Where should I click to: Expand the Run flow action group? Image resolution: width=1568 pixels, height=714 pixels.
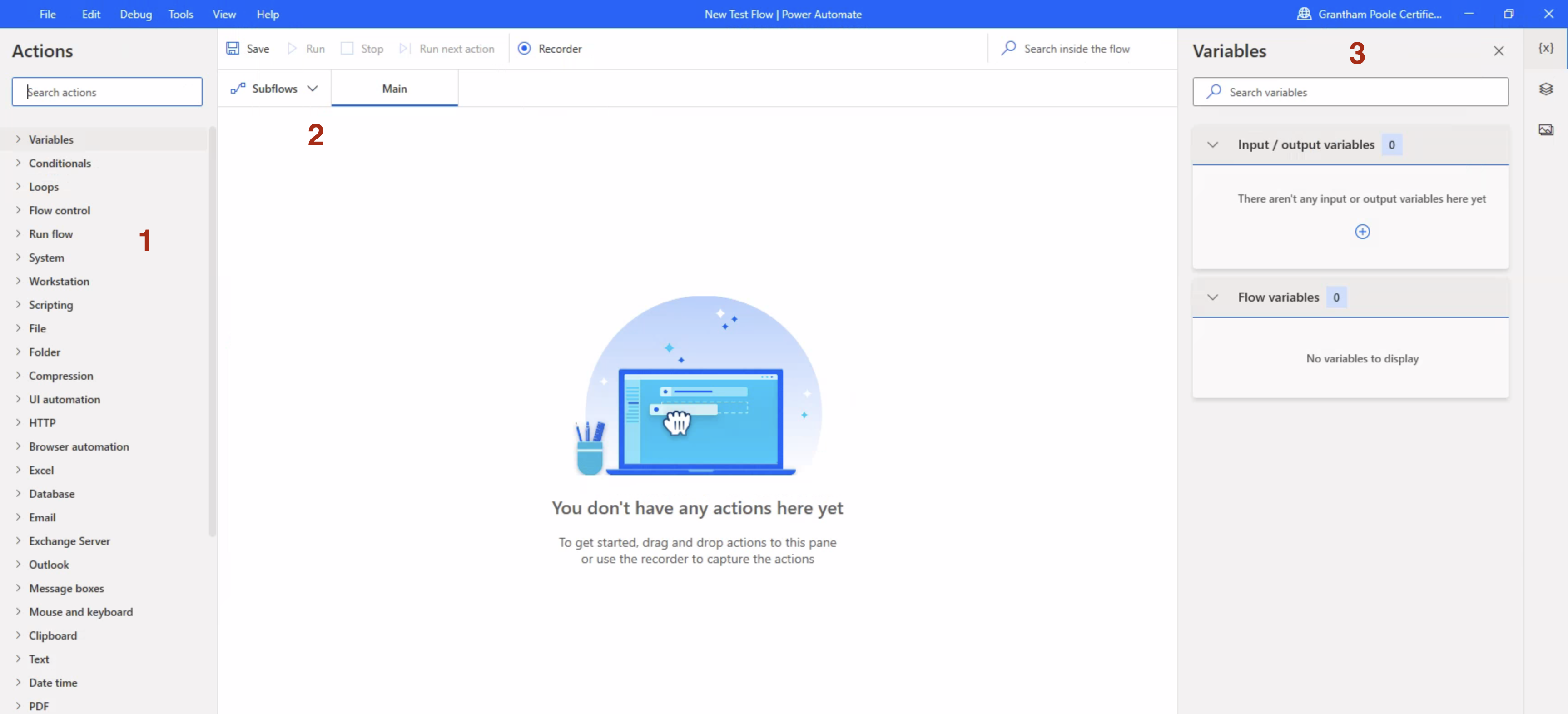point(18,234)
